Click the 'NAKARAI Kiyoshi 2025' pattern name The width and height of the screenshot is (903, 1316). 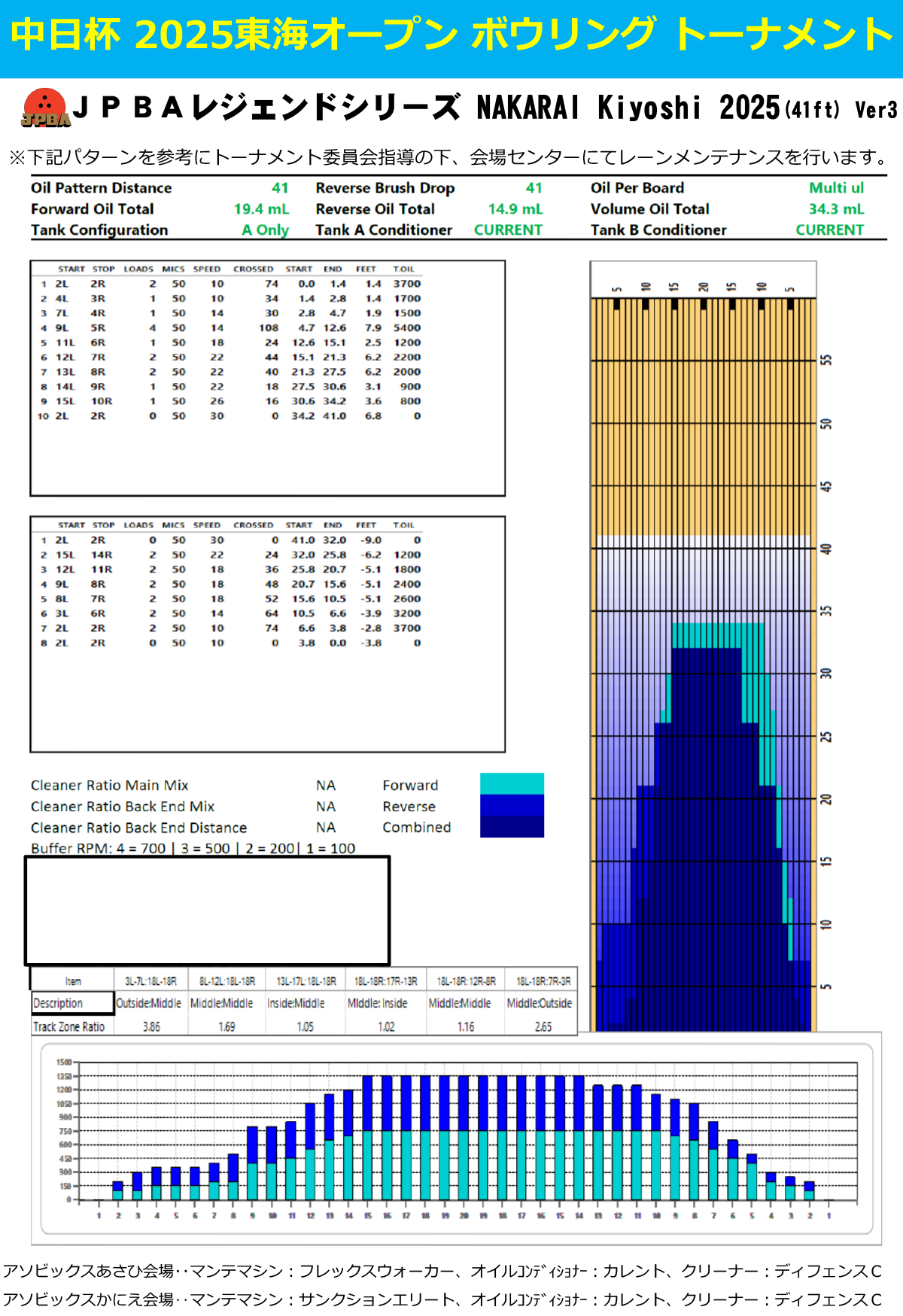pyautogui.click(x=628, y=108)
